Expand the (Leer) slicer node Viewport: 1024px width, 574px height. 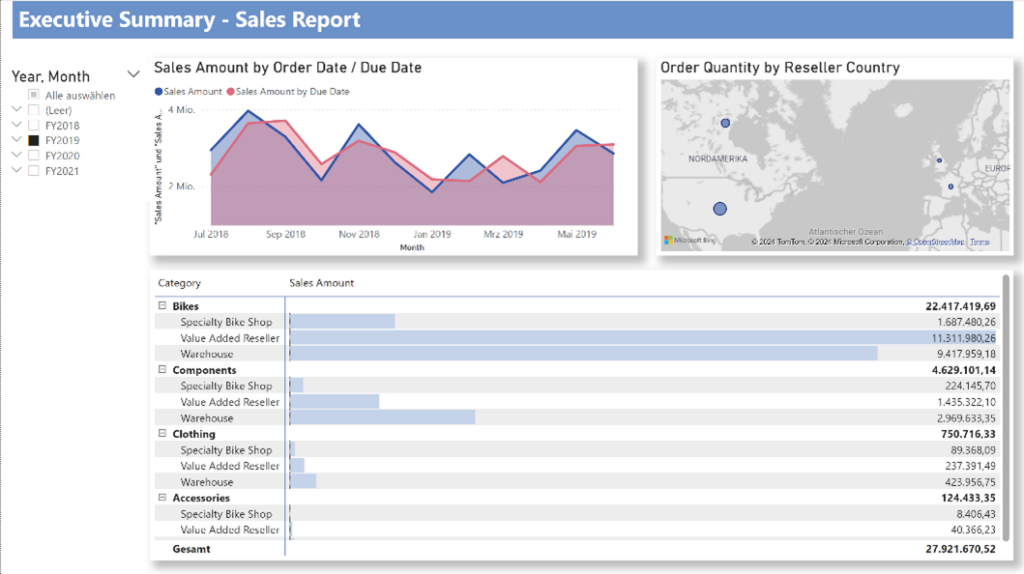[17, 109]
